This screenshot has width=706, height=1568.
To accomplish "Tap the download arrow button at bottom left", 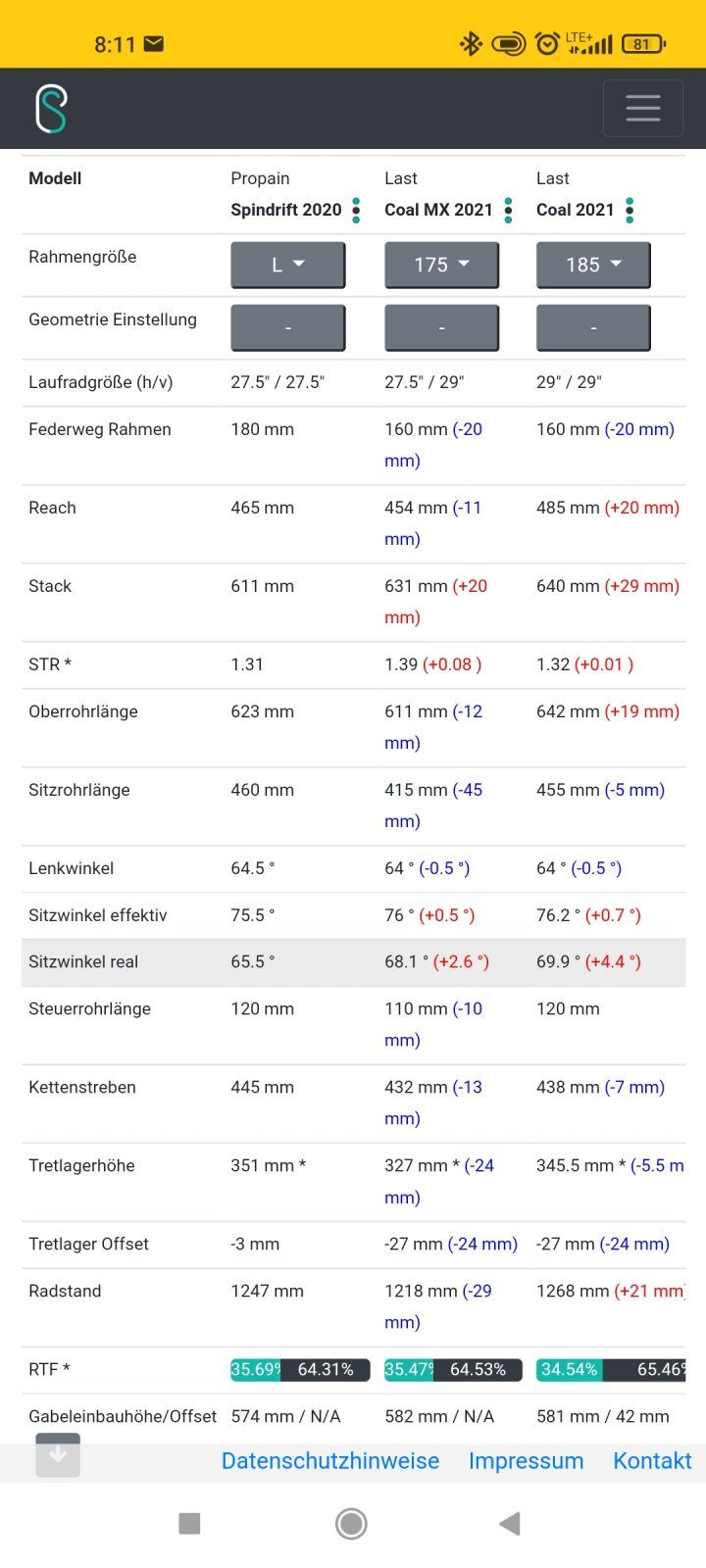I will 58,1454.
